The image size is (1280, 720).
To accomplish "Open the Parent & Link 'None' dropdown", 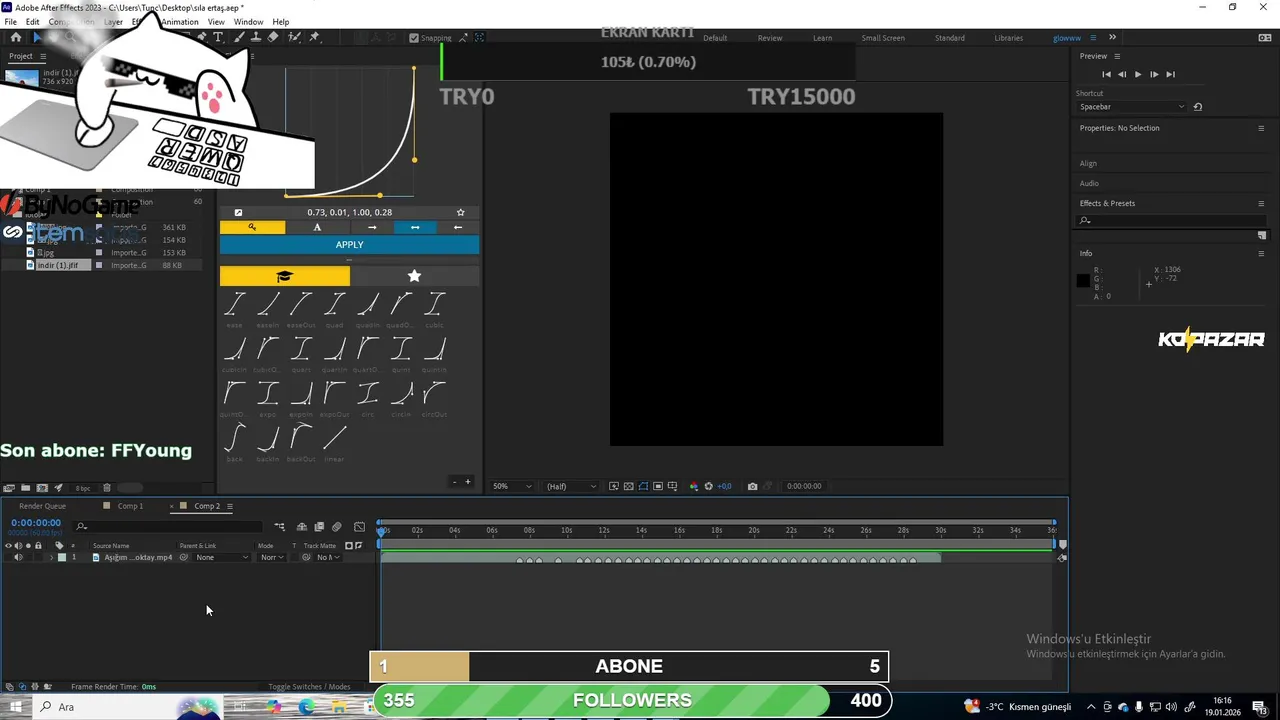I will (222, 557).
